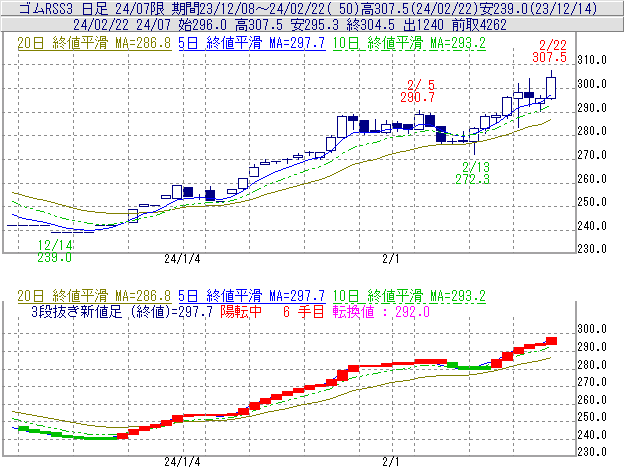This screenshot has height=475, width=624.
Task: Click the 20日 終値平滑 legend in lower chart
Action: click(94, 296)
